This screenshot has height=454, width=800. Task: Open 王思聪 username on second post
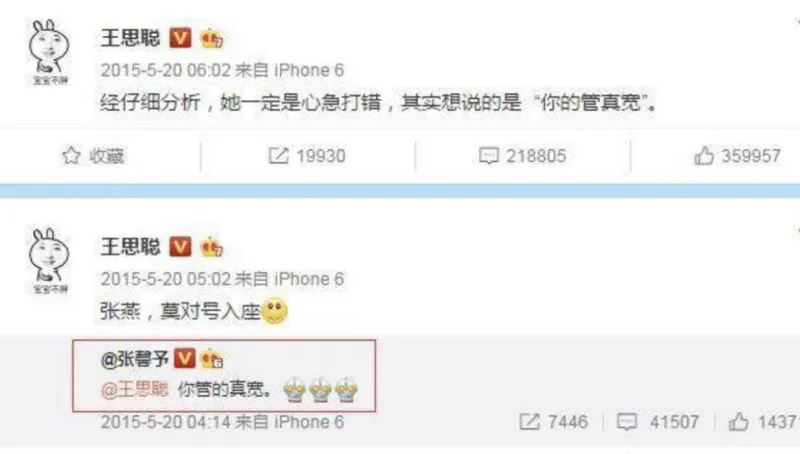[x=131, y=247]
